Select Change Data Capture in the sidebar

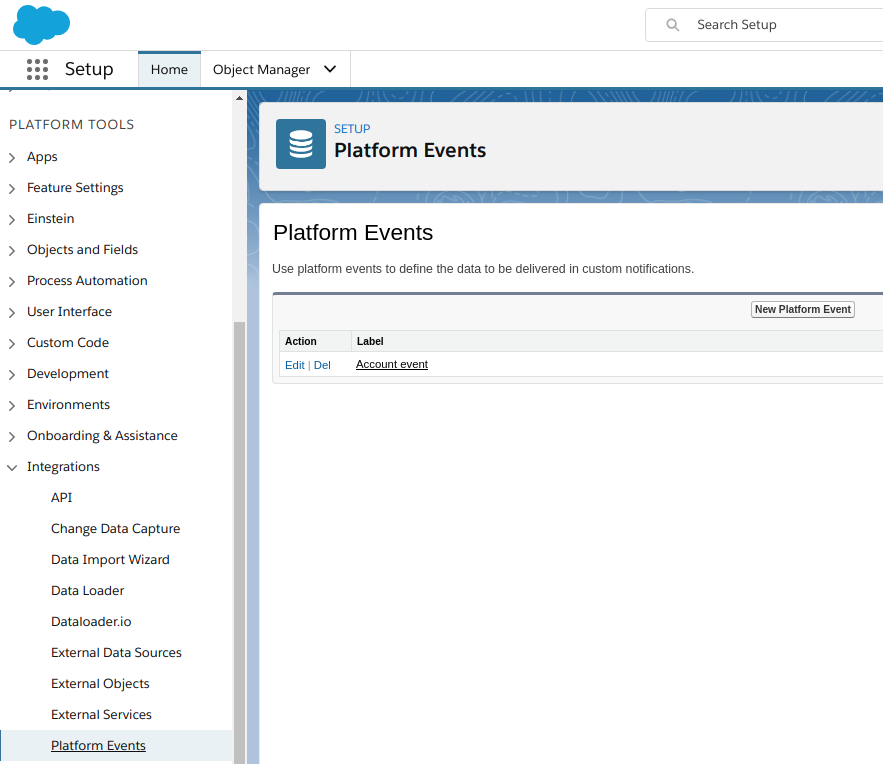click(115, 528)
